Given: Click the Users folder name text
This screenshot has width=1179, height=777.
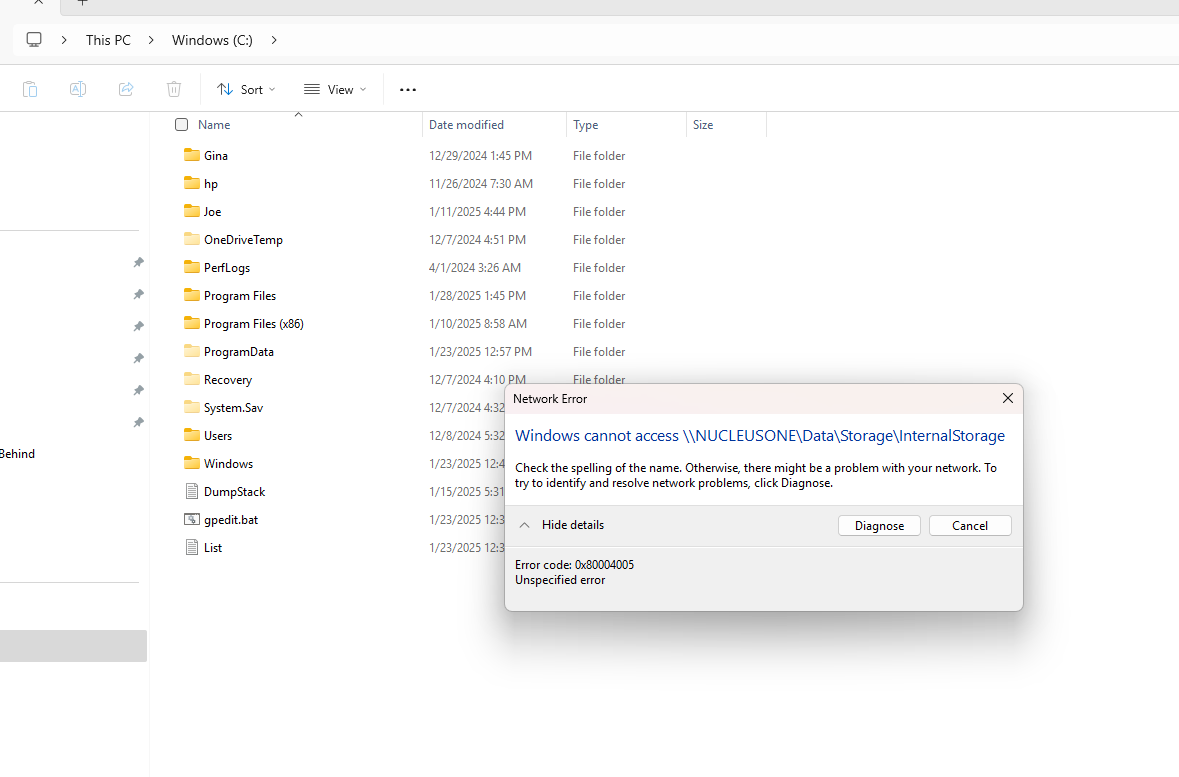Looking at the screenshot, I should coord(218,436).
